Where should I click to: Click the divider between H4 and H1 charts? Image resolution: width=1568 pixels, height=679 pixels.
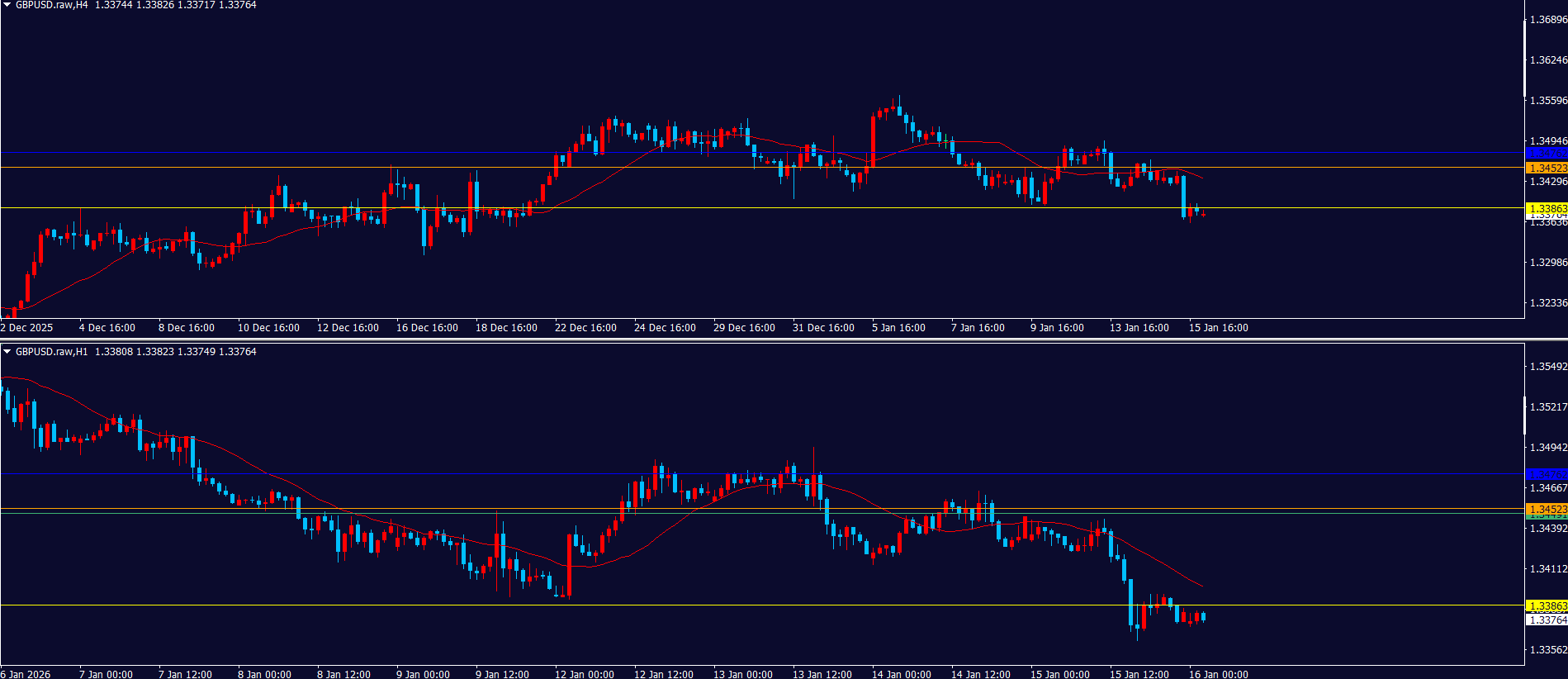pos(784,339)
